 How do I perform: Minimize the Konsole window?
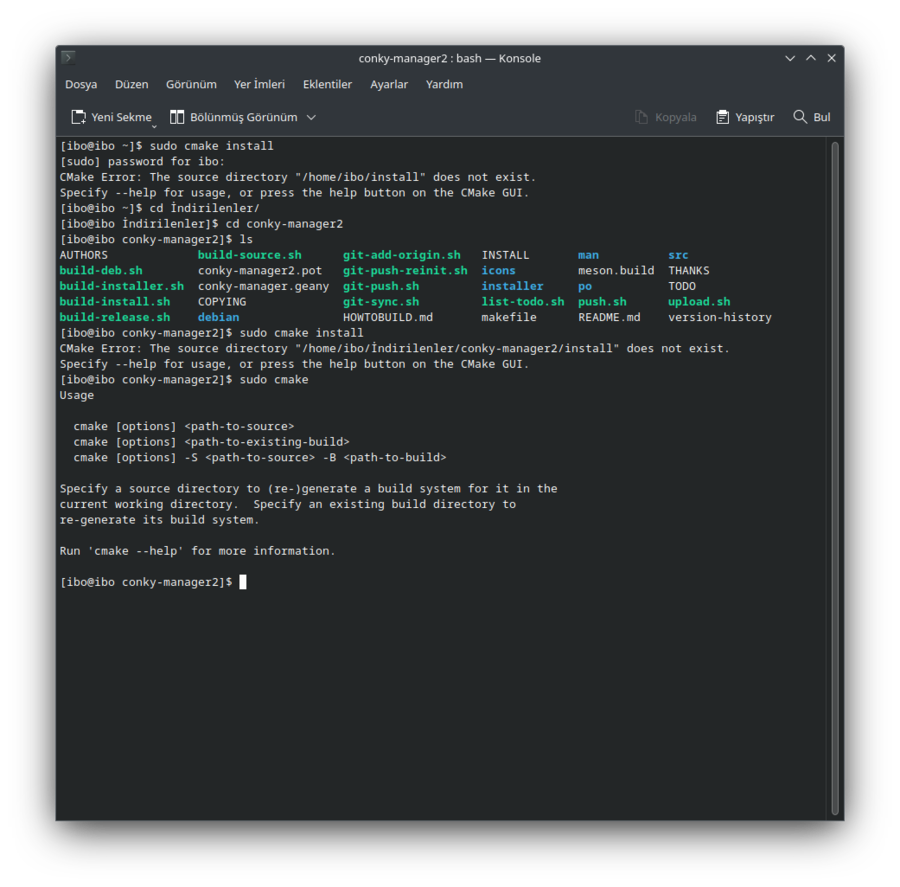790,58
